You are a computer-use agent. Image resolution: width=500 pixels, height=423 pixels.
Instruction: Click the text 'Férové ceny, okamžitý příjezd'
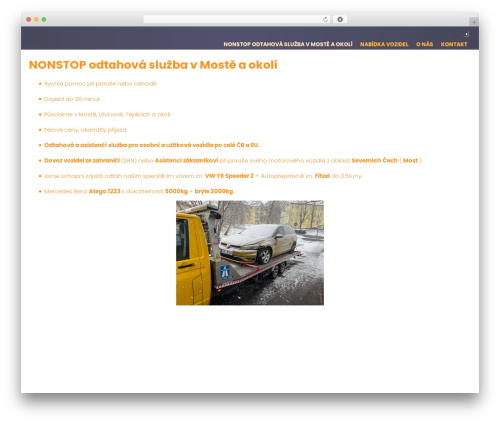click(85, 130)
